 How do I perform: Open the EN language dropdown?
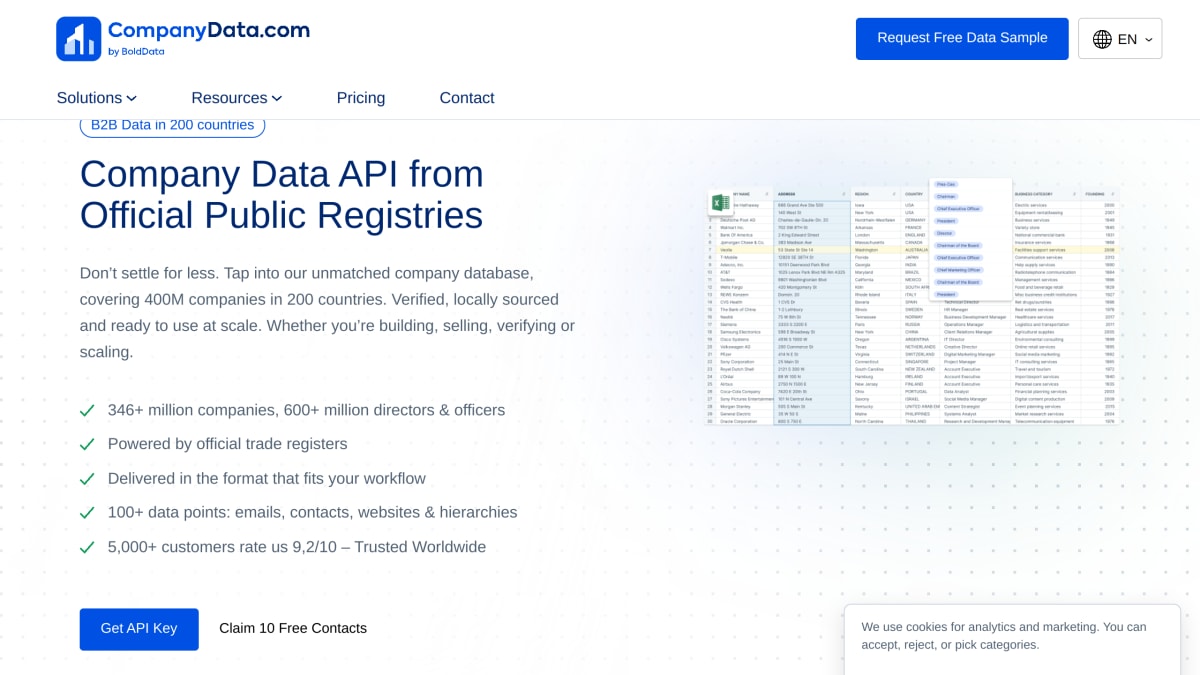[1120, 39]
